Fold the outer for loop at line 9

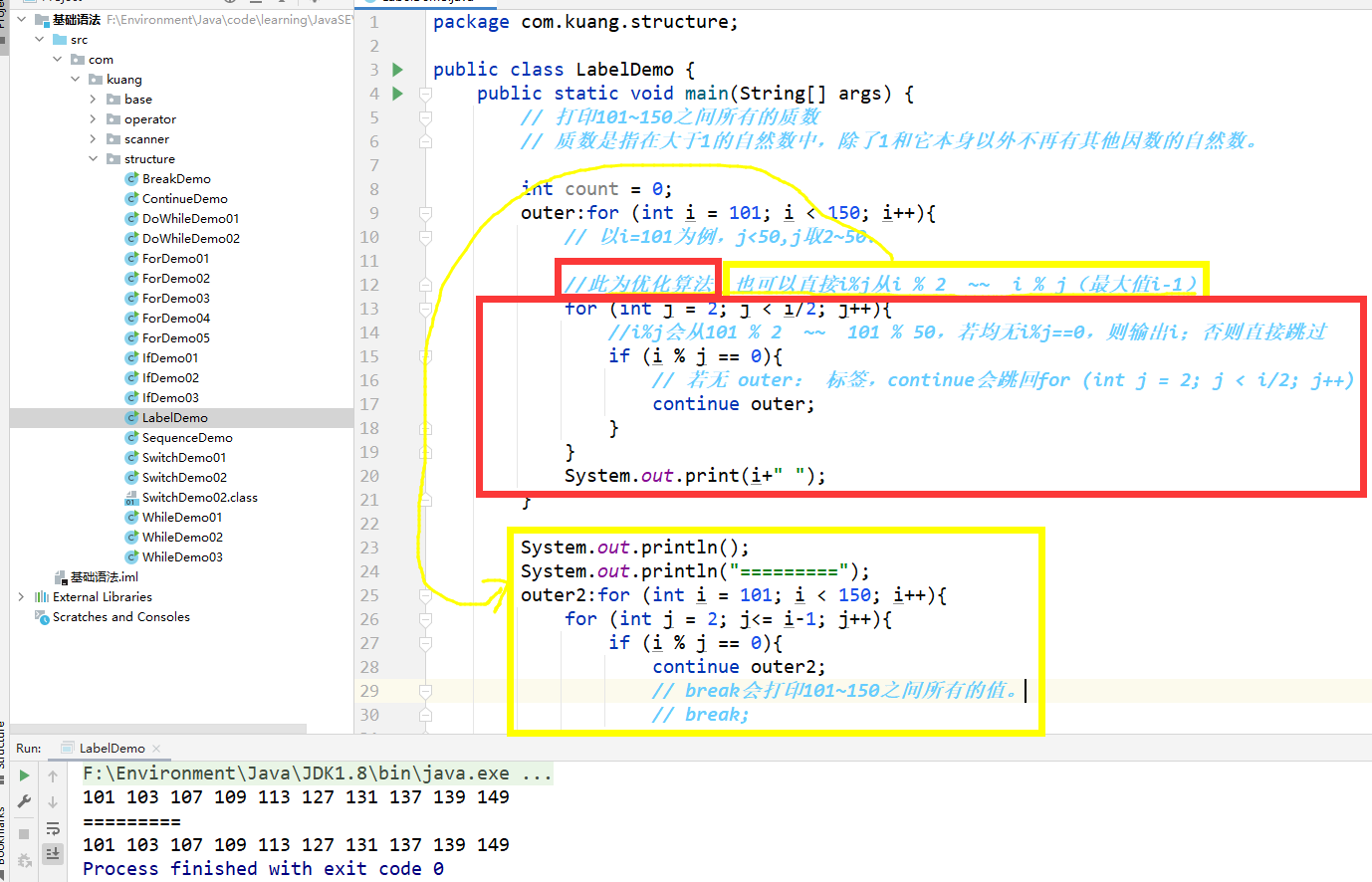pos(425,213)
